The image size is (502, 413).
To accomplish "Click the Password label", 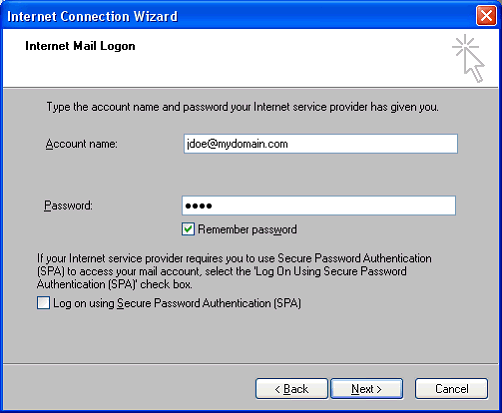I will 68,206.
